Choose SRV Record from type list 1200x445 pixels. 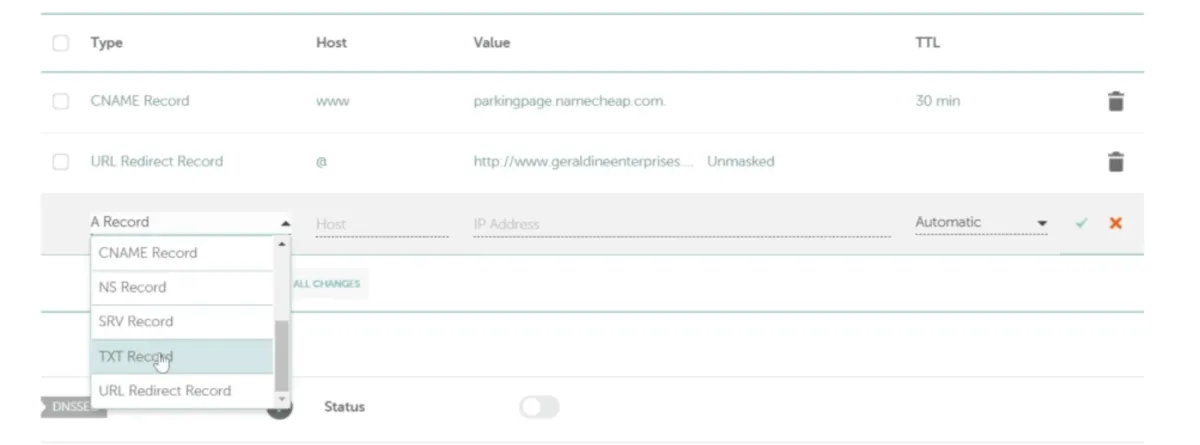click(x=180, y=321)
